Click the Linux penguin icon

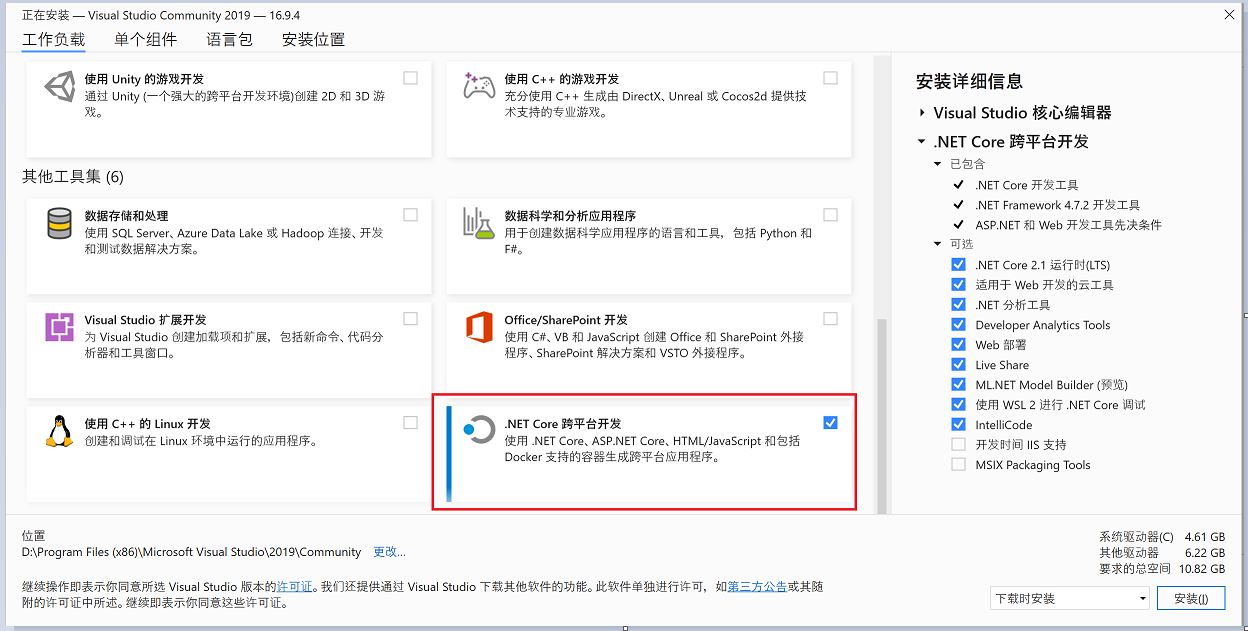(x=60, y=431)
